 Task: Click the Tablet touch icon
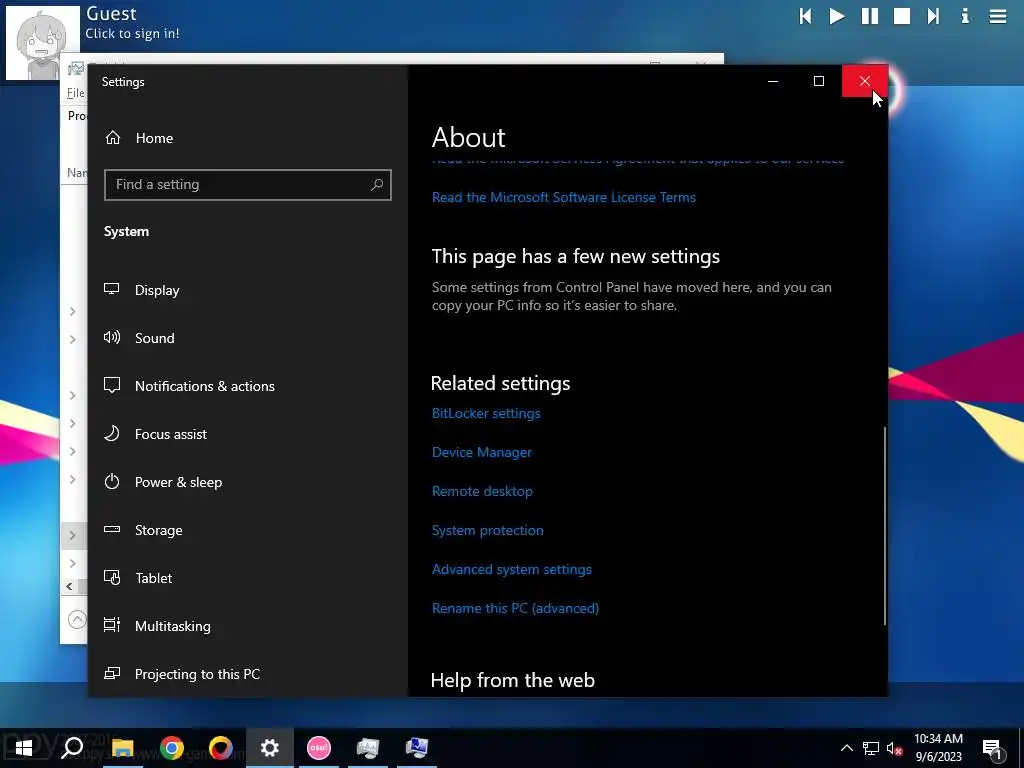pyautogui.click(x=112, y=577)
